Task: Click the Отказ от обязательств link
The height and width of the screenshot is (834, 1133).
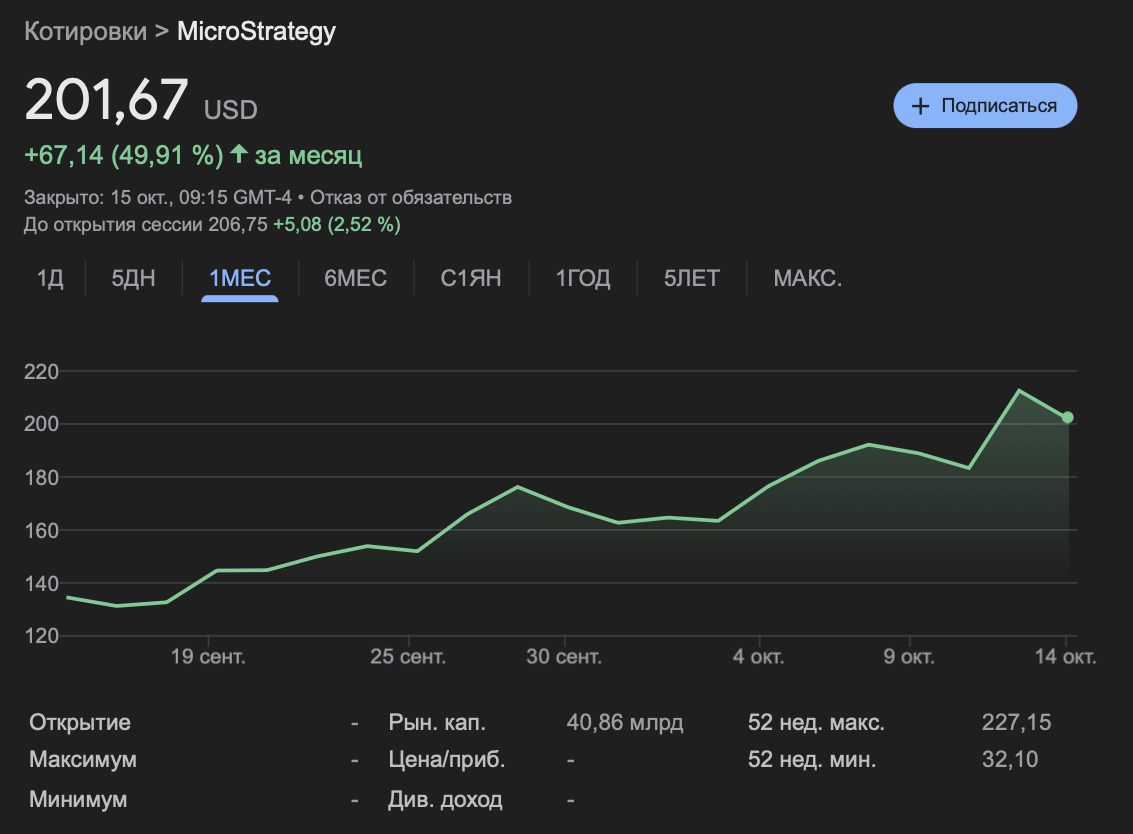Action: click(411, 197)
